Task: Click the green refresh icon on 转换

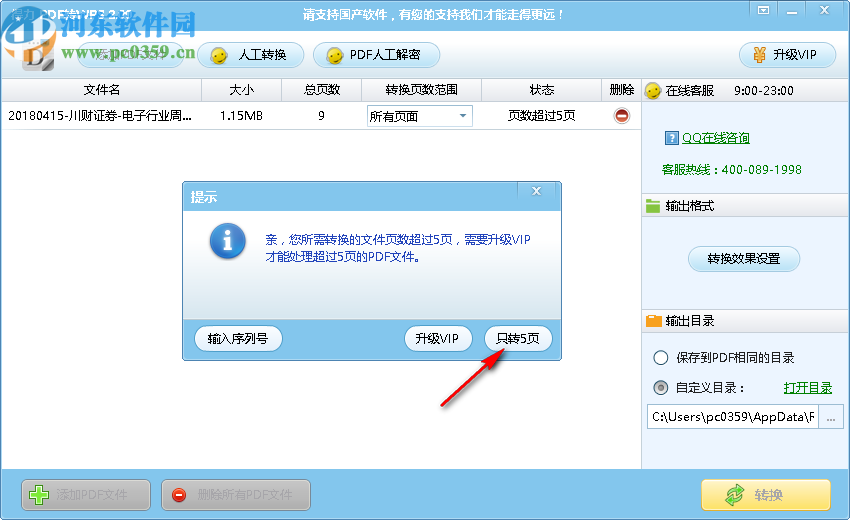Action: [735, 495]
